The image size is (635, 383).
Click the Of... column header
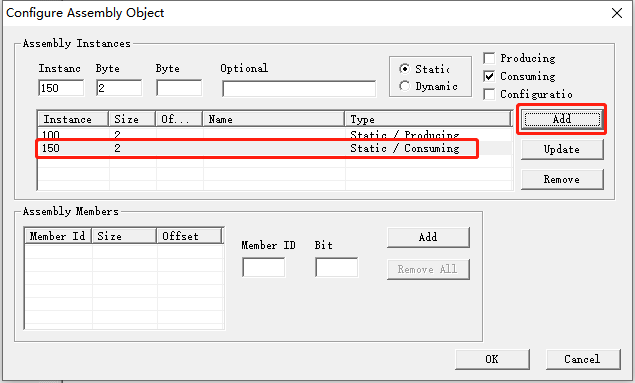point(179,119)
